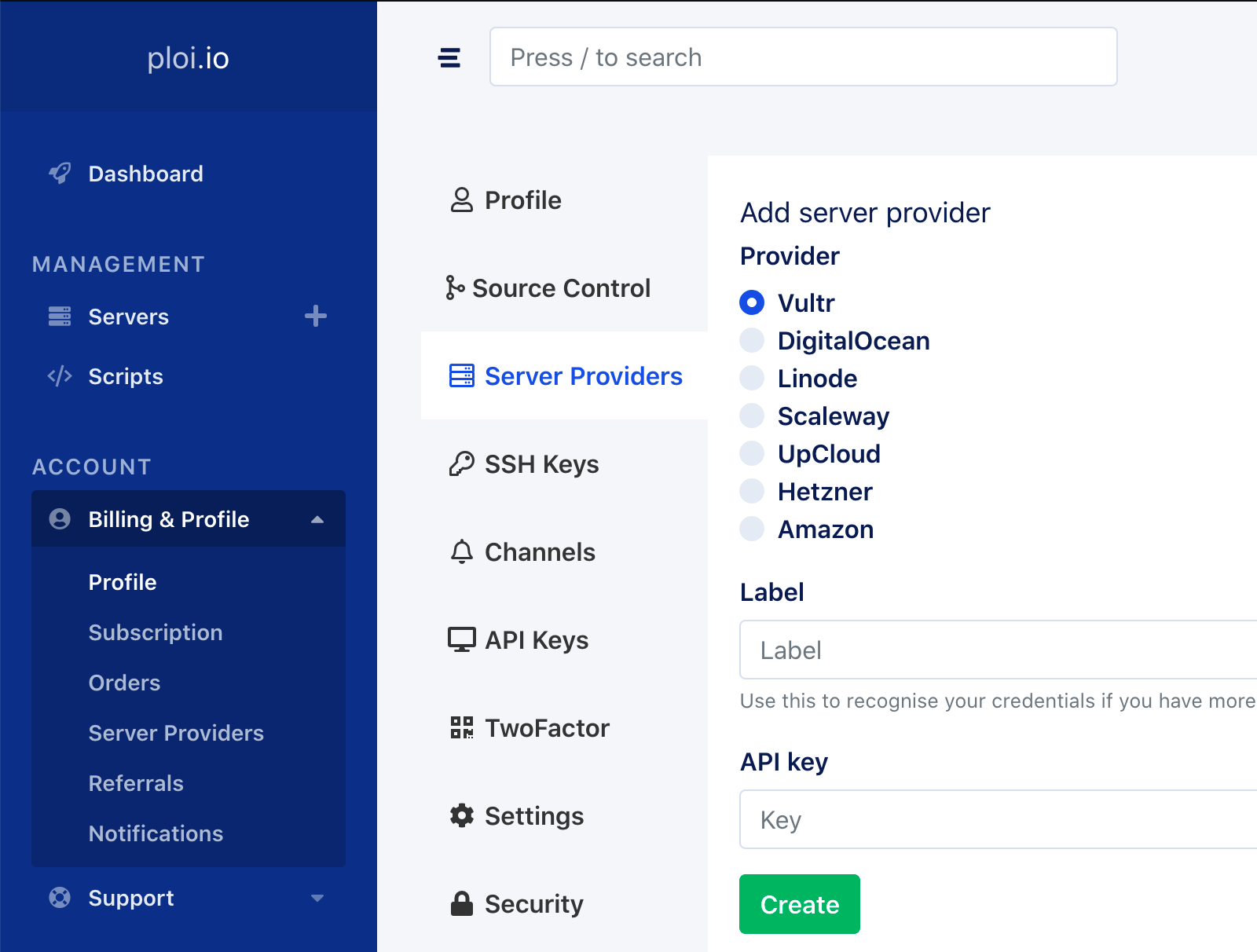Open Notifications in sidebar submenu
Image resolution: width=1257 pixels, height=952 pixels.
[156, 833]
